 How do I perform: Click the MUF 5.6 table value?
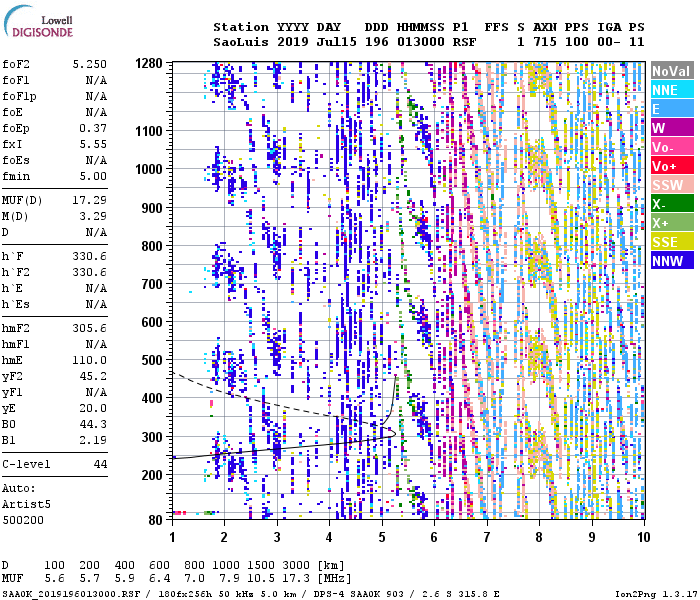pyautogui.click(x=54, y=579)
